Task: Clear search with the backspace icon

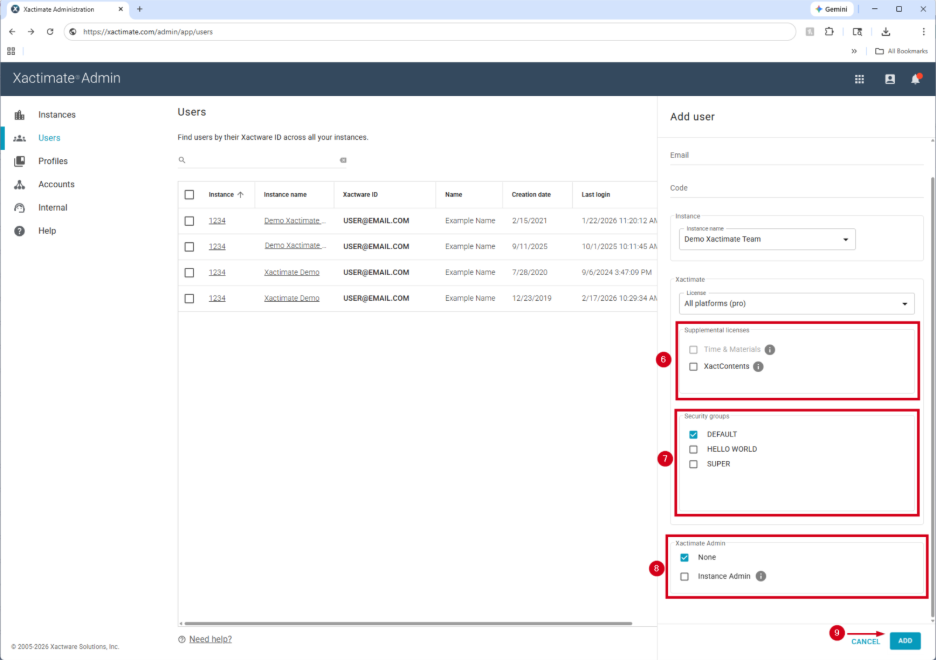Action: (x=343, y=160)
